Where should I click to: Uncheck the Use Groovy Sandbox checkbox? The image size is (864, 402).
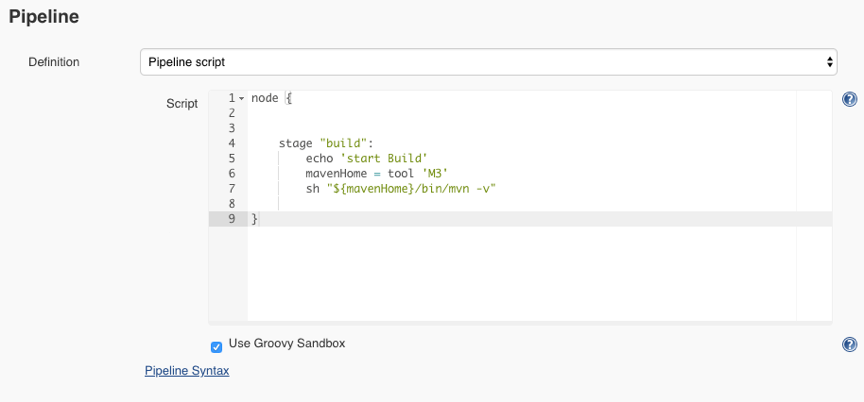click(x=216, y=347)
